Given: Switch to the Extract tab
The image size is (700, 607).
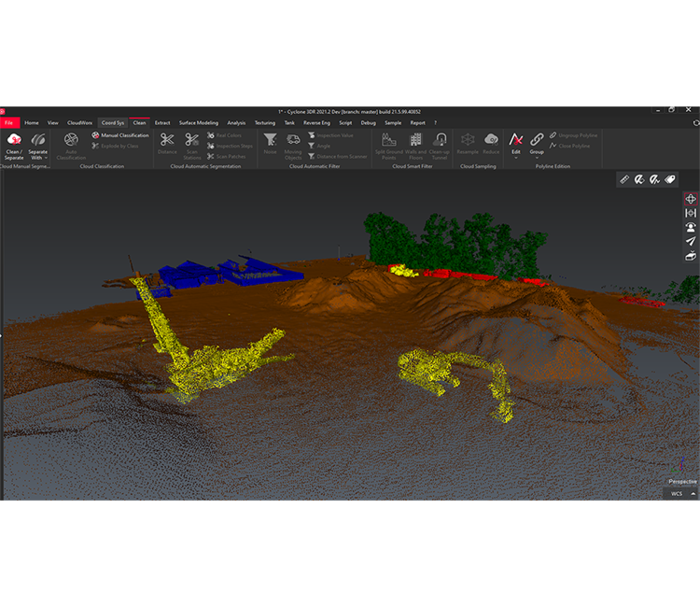Looking at the screenshot, I should pyautogui.click(x=162, y=123).
